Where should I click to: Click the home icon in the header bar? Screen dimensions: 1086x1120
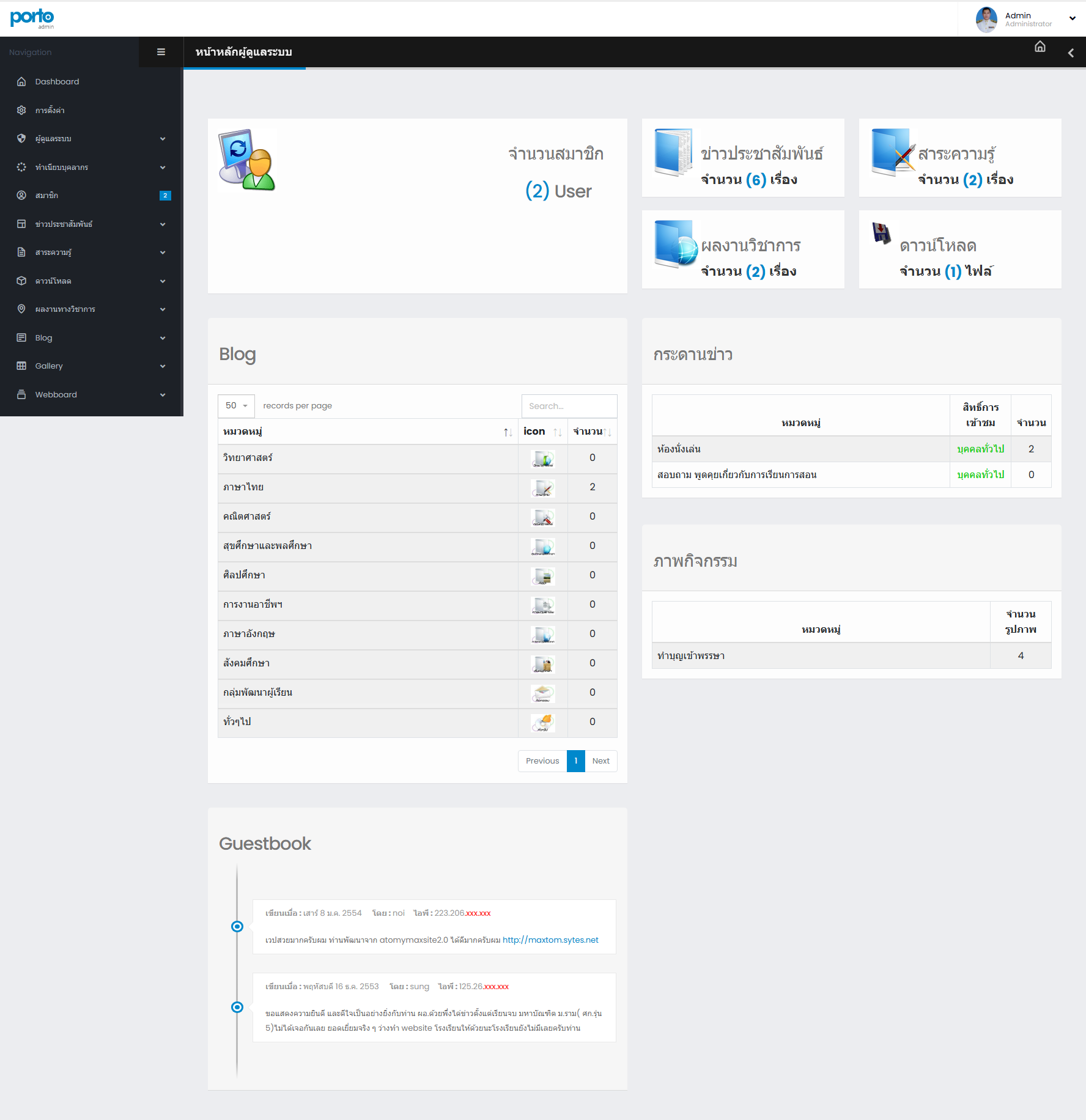tap(1040, 47)
